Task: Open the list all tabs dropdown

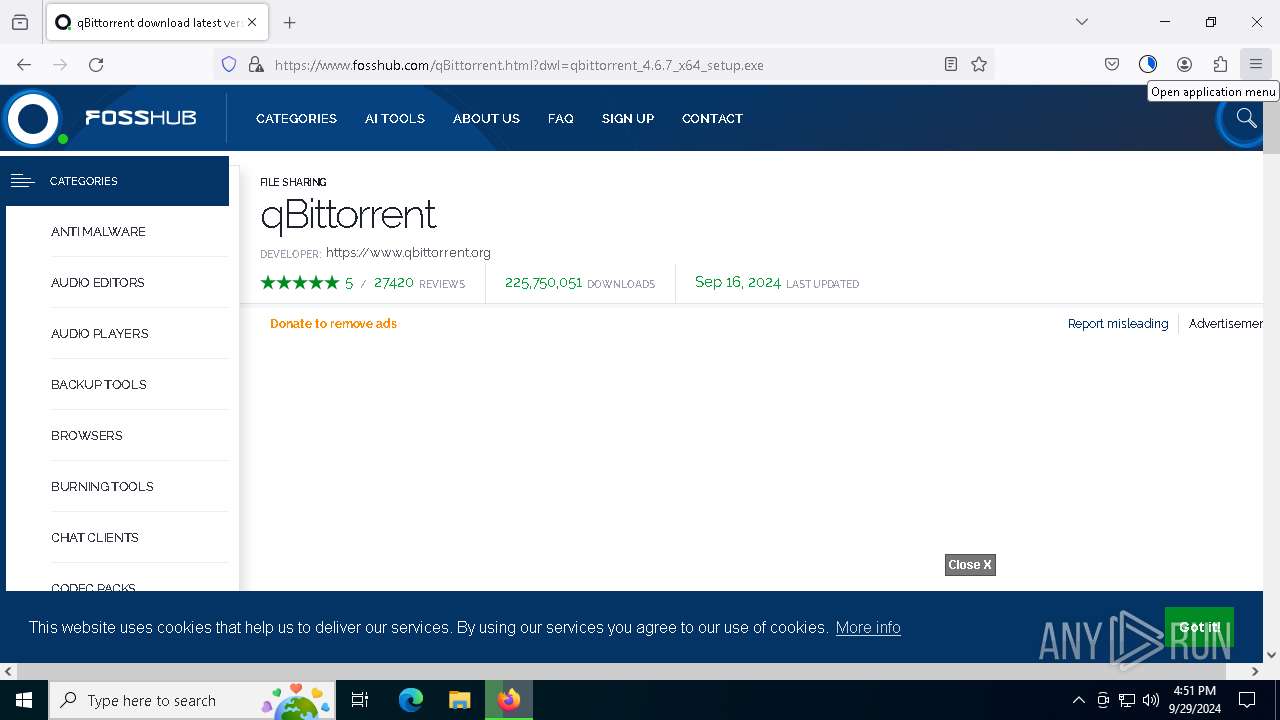Action: (1082, 22)
